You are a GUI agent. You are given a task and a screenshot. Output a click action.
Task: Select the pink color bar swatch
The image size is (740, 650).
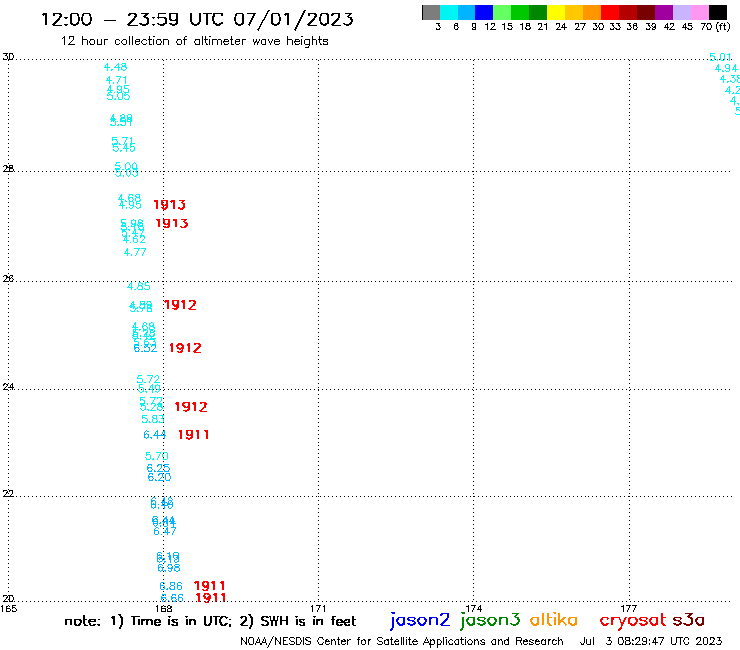coord(699,12)
